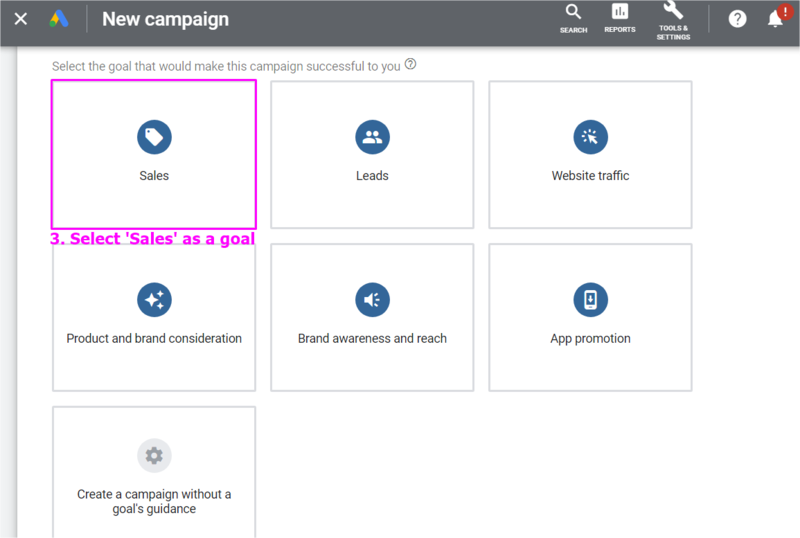Click the Leads people icon
800x538 pixels.
click(x=372, y=137)
